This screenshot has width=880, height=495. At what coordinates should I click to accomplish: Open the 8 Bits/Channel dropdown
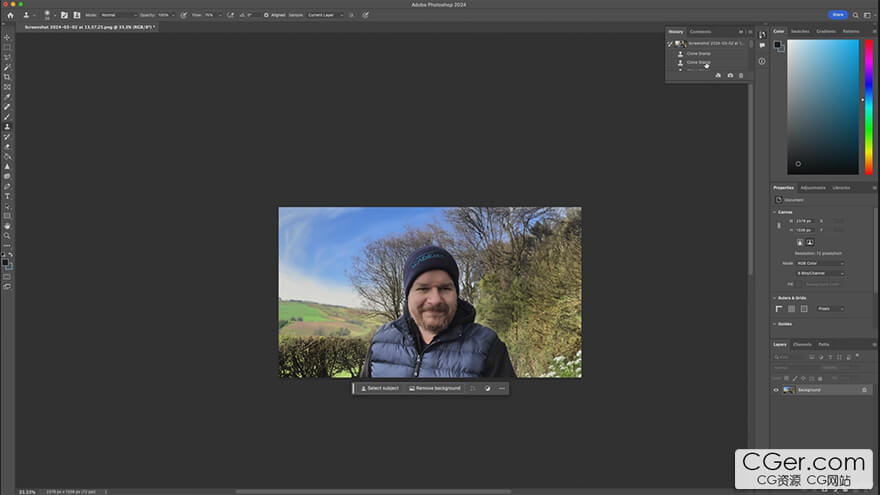[x=820, y=273]
